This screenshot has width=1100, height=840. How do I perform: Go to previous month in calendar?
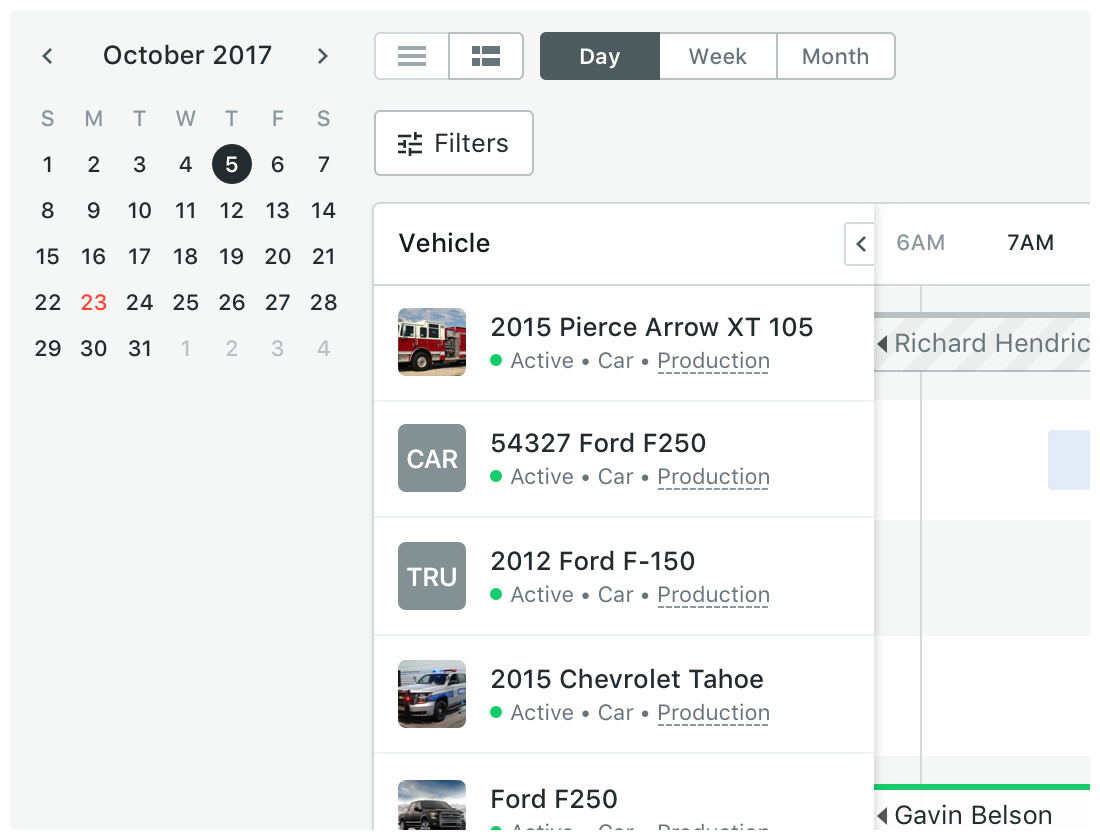click(48, 56)
